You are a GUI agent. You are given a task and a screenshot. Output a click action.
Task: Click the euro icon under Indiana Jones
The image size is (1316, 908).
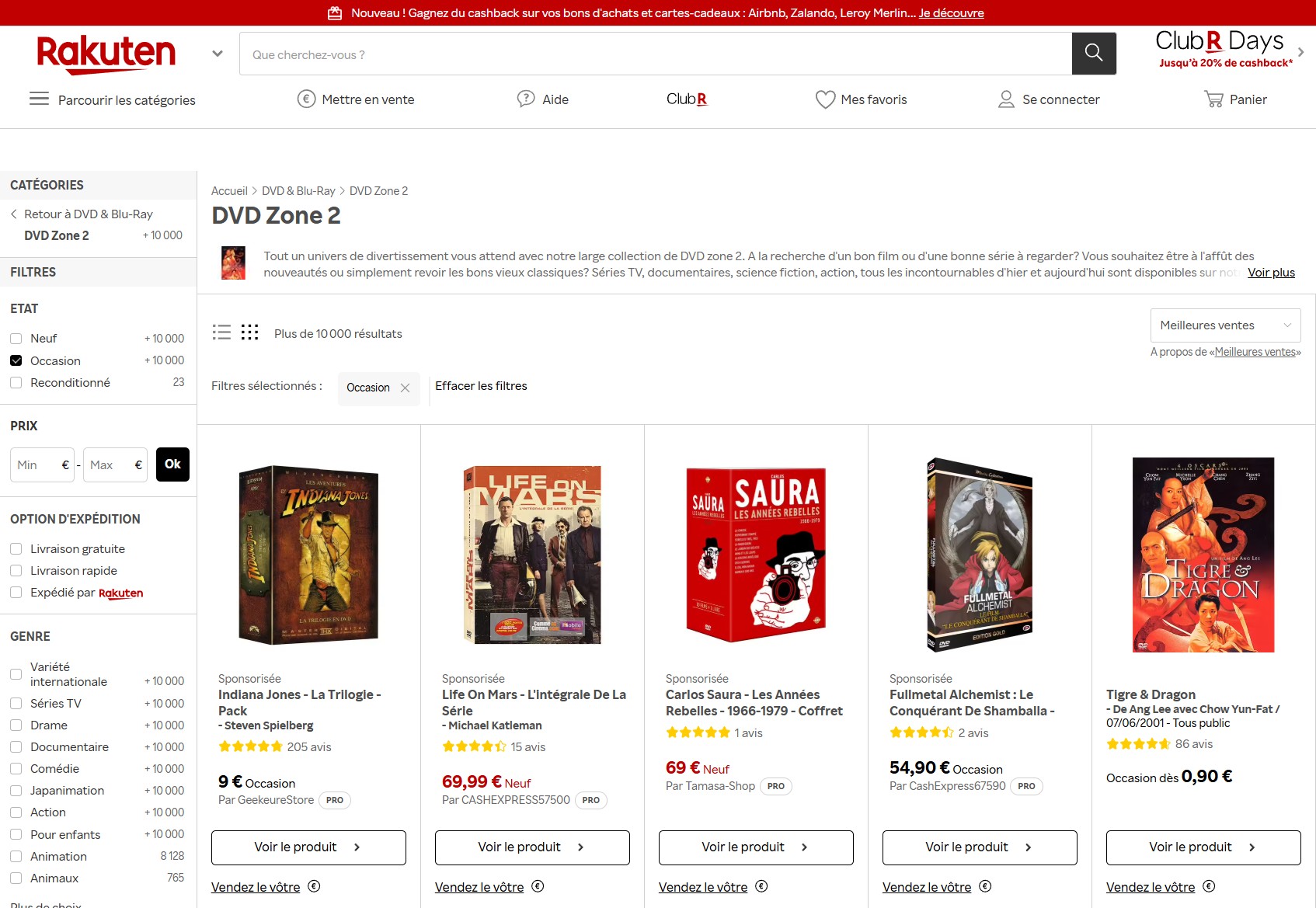(x=314, y=886)
